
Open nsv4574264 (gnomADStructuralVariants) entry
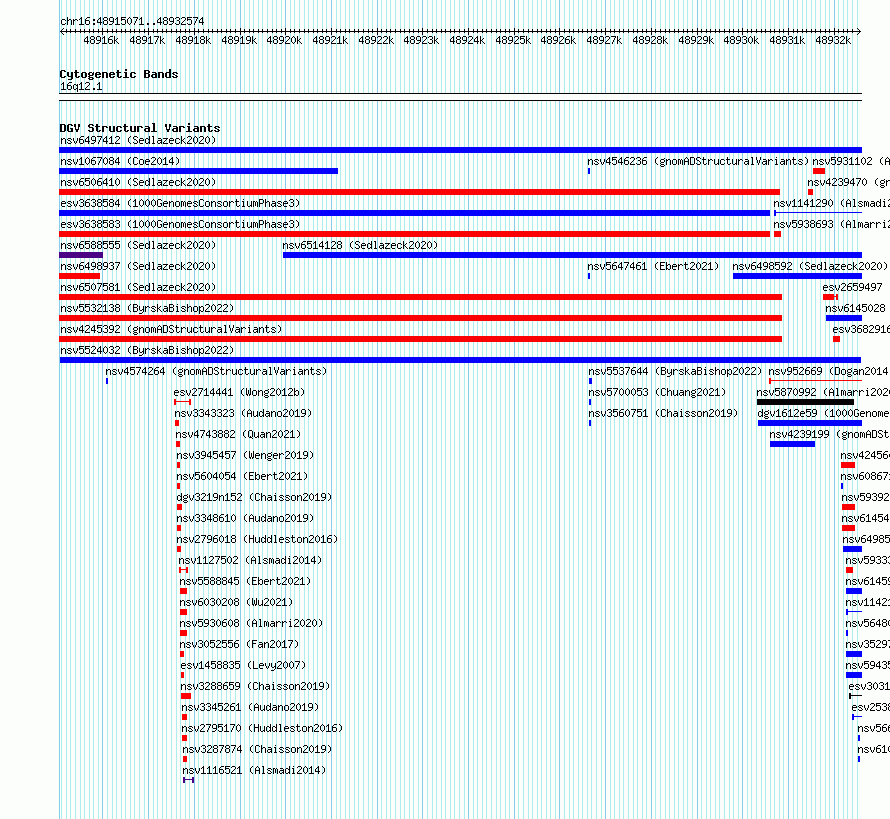pos(216,371)
